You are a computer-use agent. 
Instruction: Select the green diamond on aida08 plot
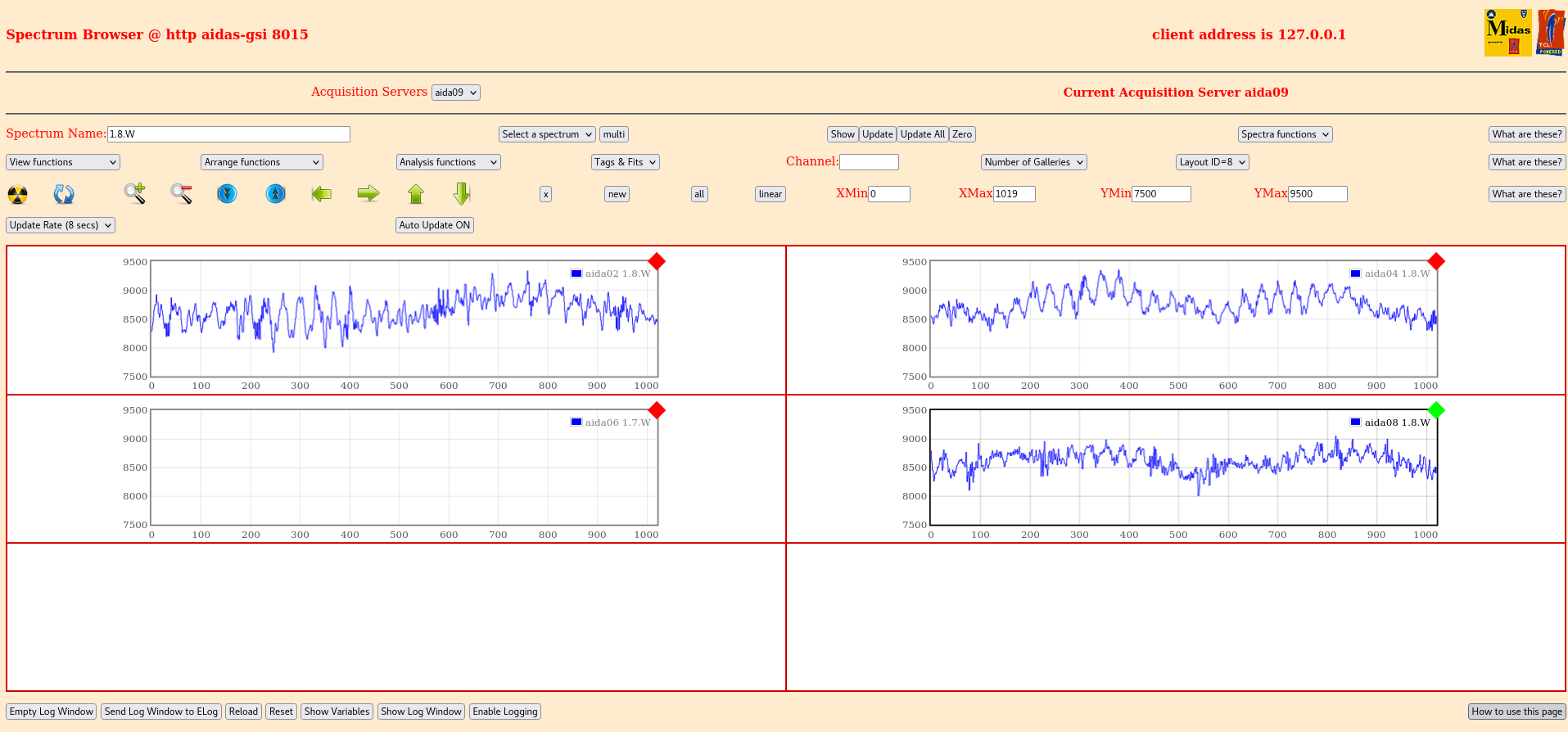coord(1435,410)
